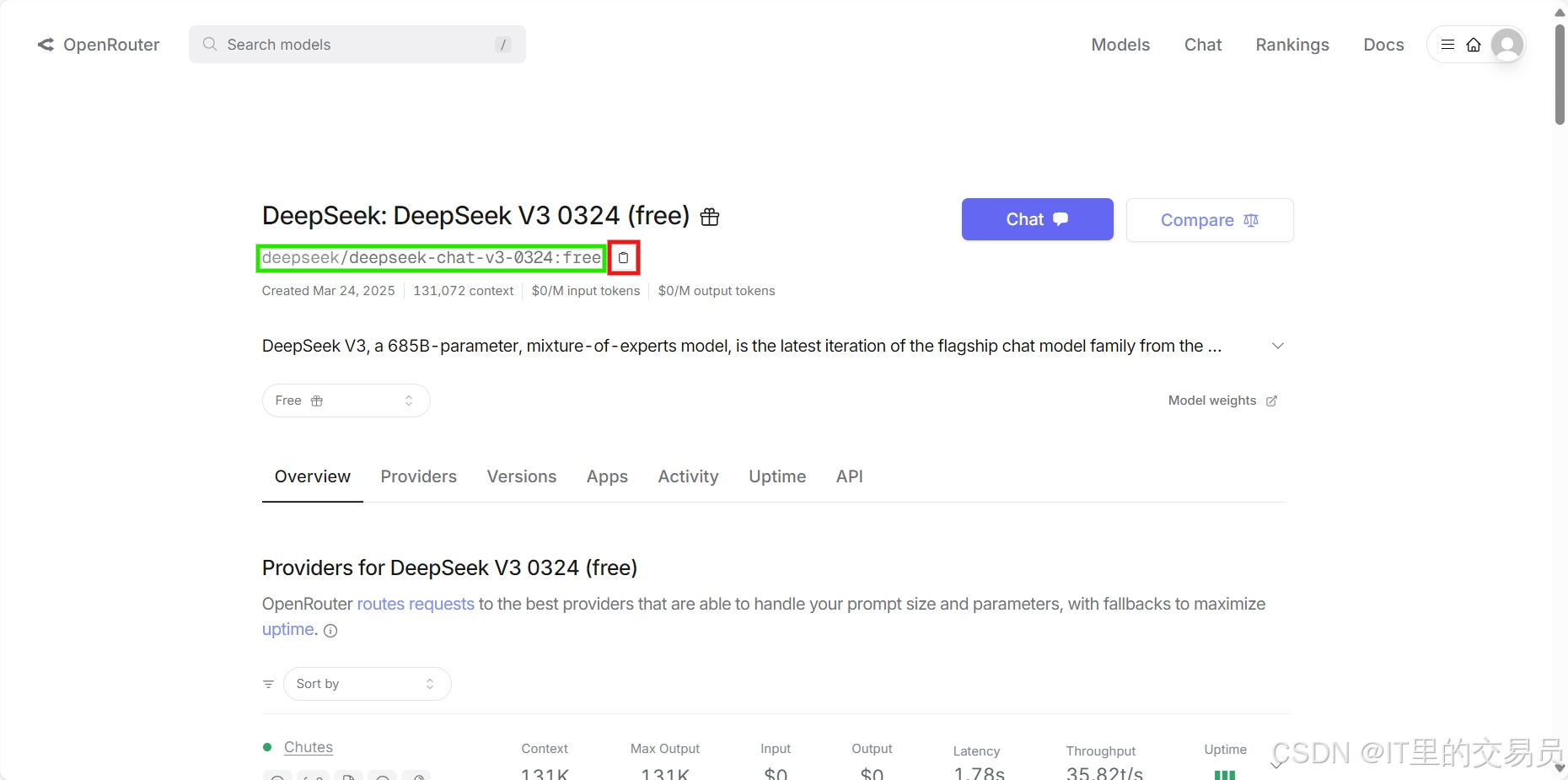
Task: Click the search magnifier icon
Action: pyautogui.click(x=210, y=44)
